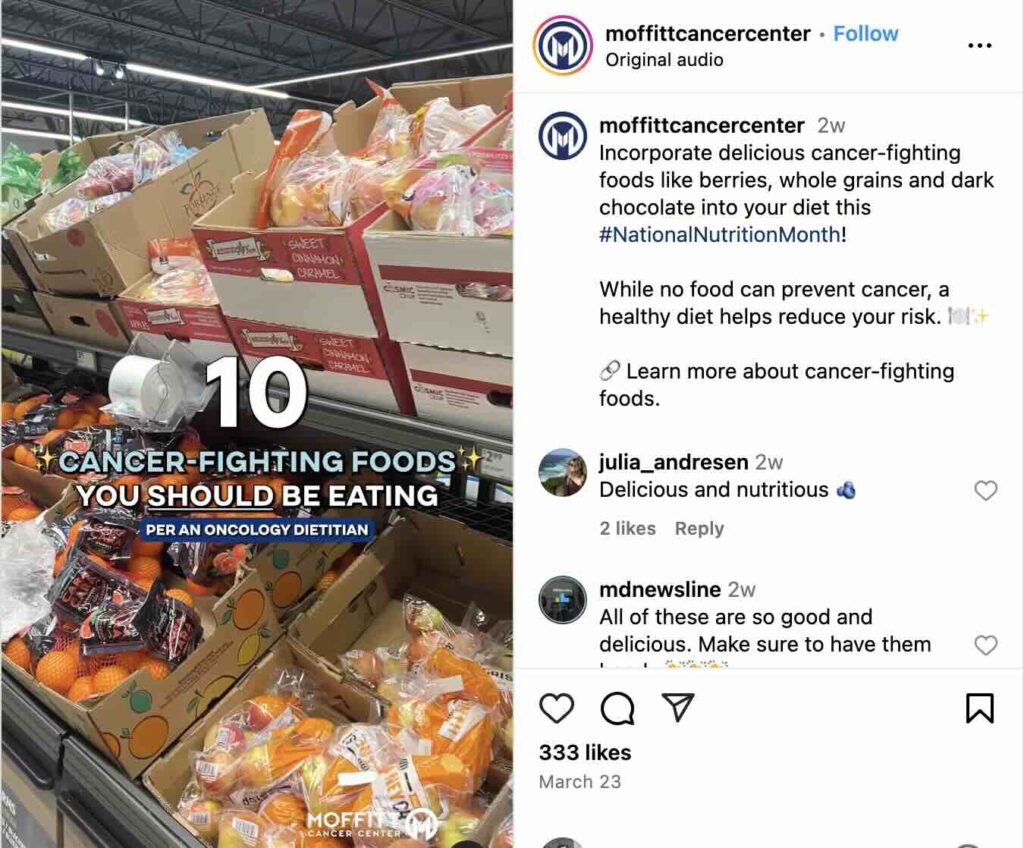Image resolution: width=1024 pixels, height=848 pixels.
Task: Open the #NationalNutritionMonth hashtag
Action: pos(720,234)
